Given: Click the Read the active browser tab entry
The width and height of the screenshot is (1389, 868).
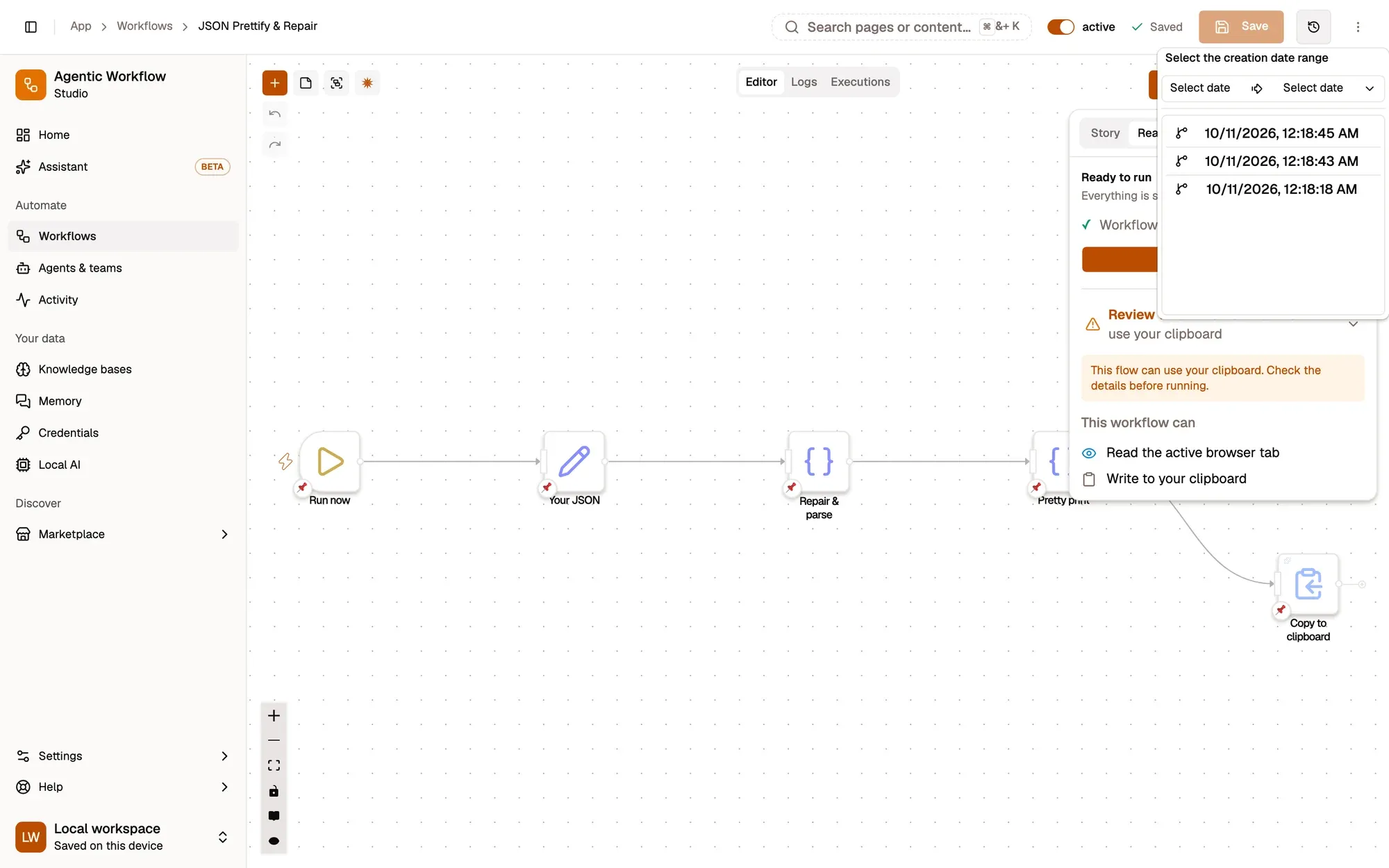Looking at the screenshot, I should [x=1192, y=453].
